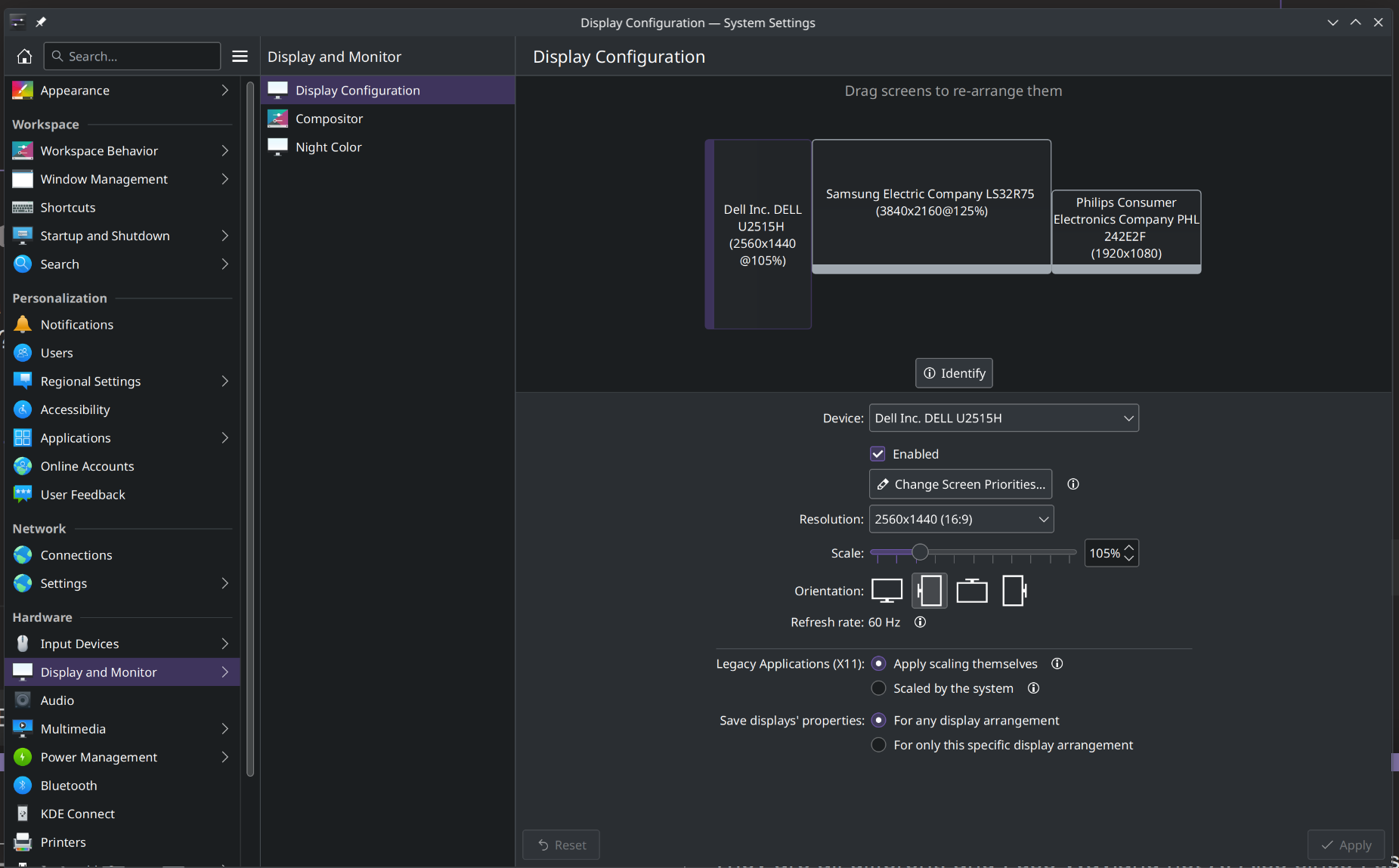Click the Scale slider handle
The width and height of the screenshot is (1399, 868).
[919, 552]
